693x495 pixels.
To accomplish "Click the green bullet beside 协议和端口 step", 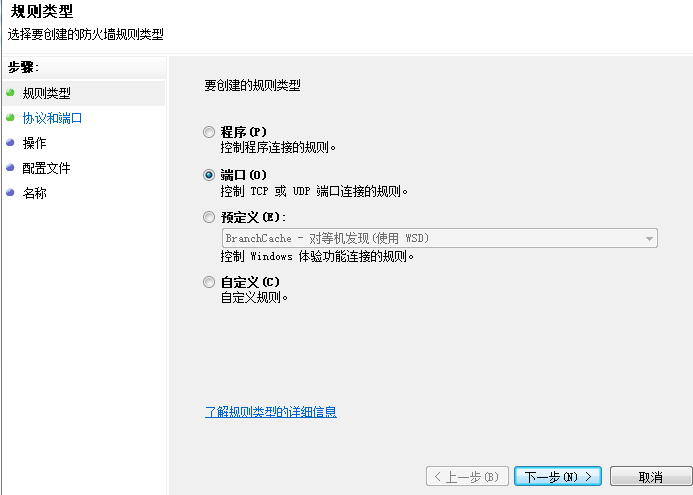I will coord(11,118).
